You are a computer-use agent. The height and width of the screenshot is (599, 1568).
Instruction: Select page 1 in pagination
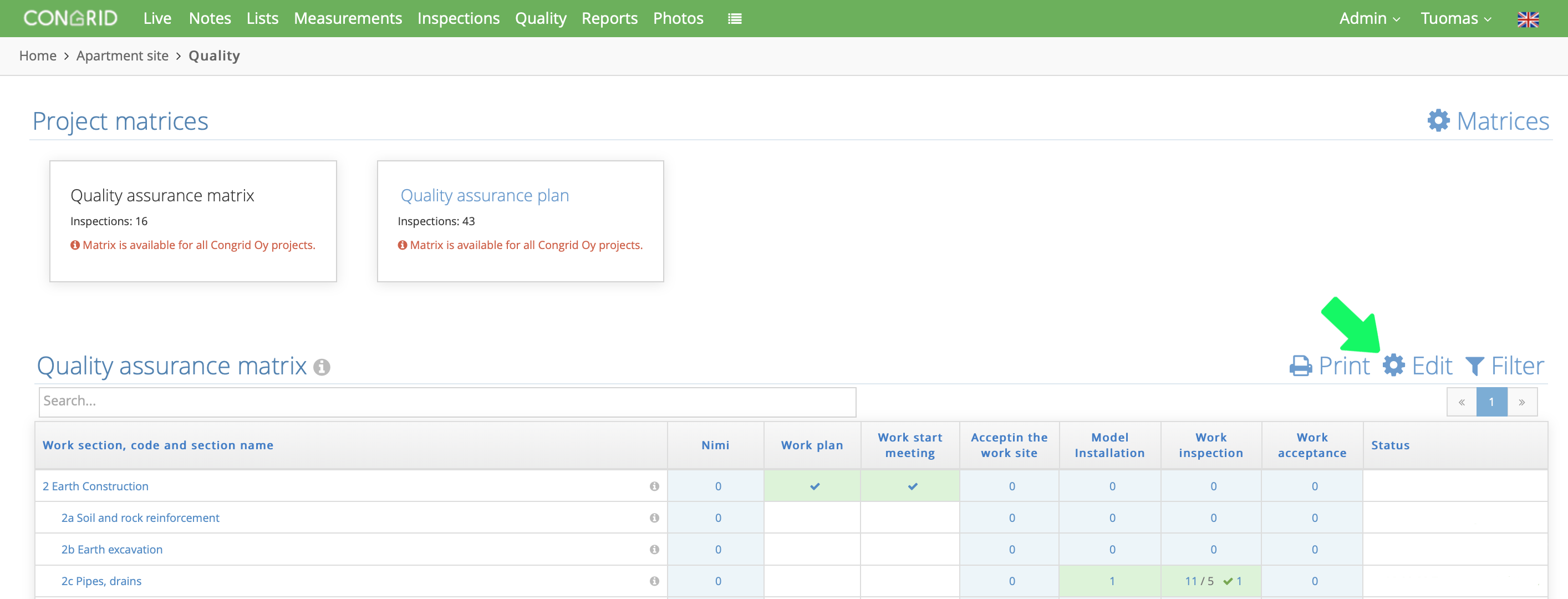[1491, 402]
